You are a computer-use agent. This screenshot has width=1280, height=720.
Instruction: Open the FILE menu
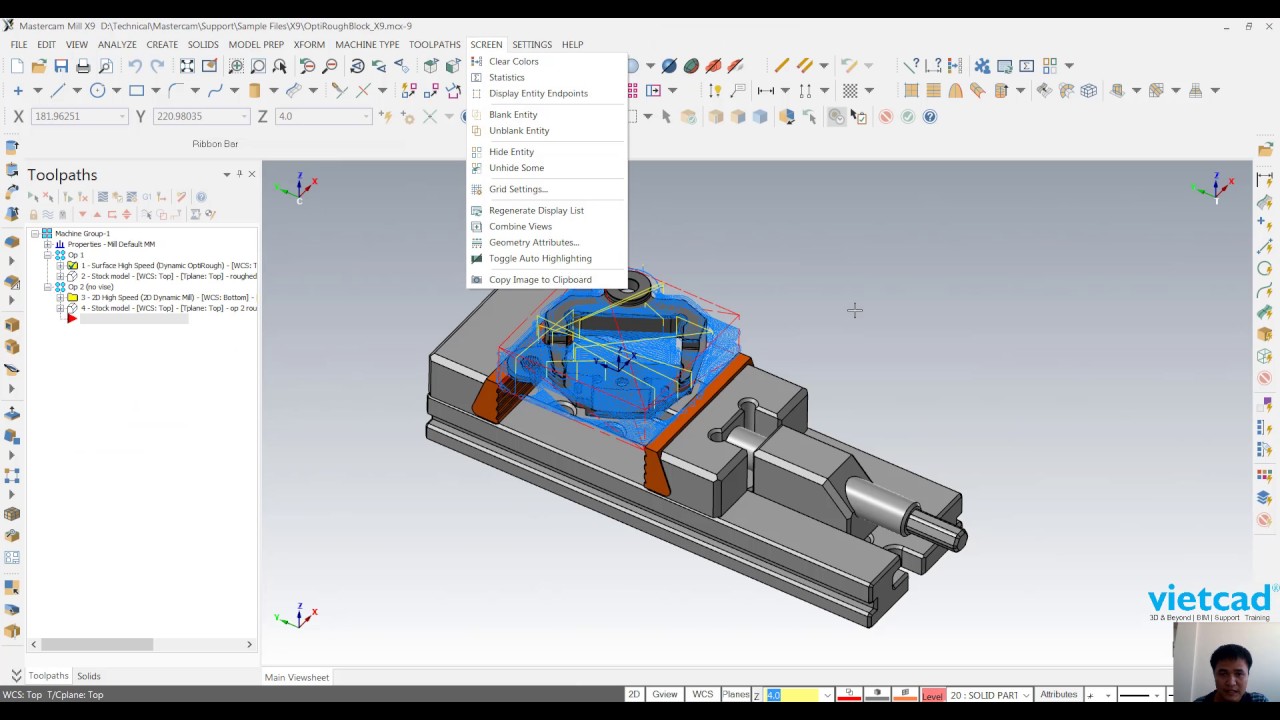pos(19,44)
